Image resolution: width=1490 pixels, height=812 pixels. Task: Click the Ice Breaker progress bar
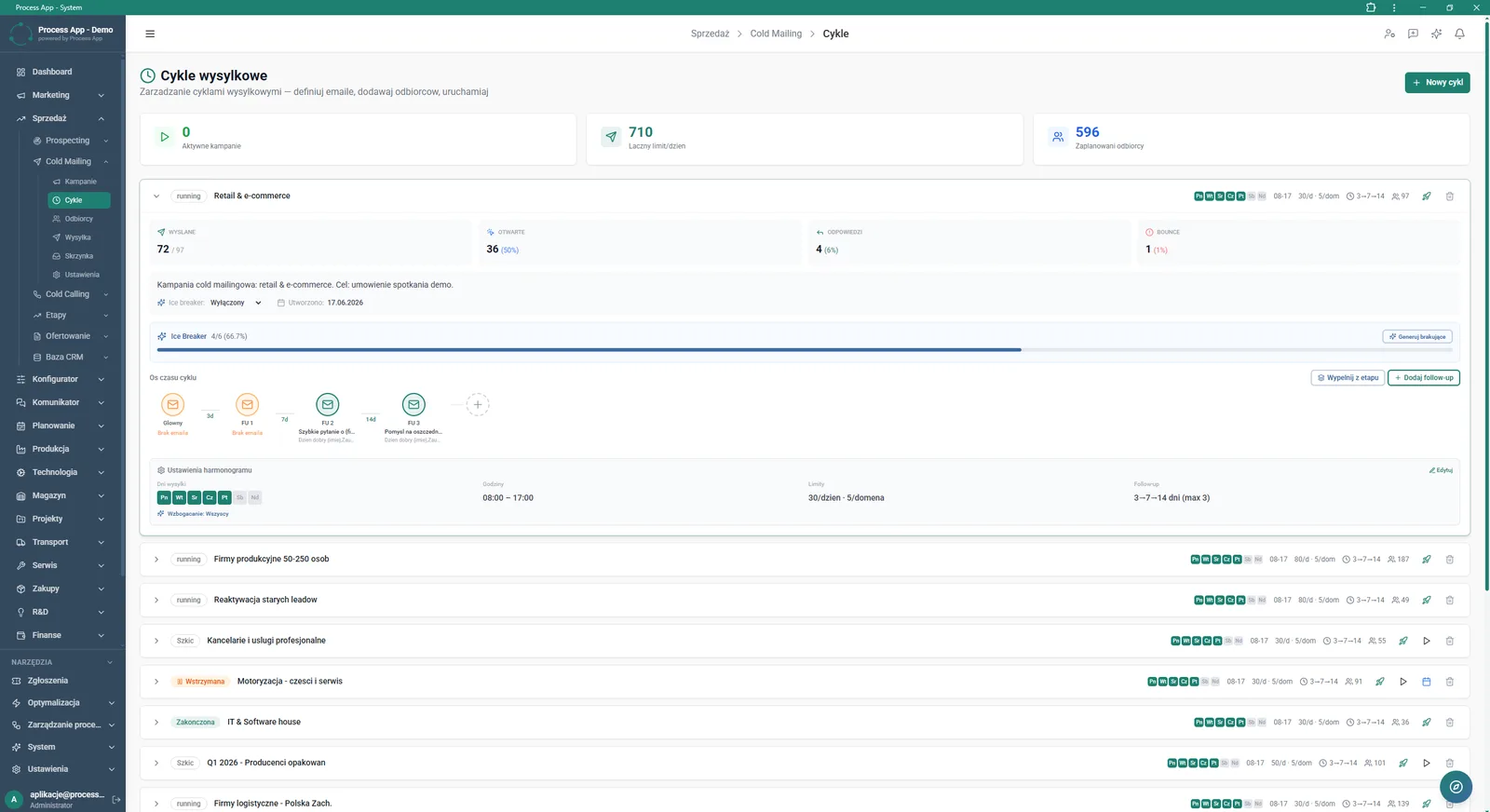coord(806,350)
